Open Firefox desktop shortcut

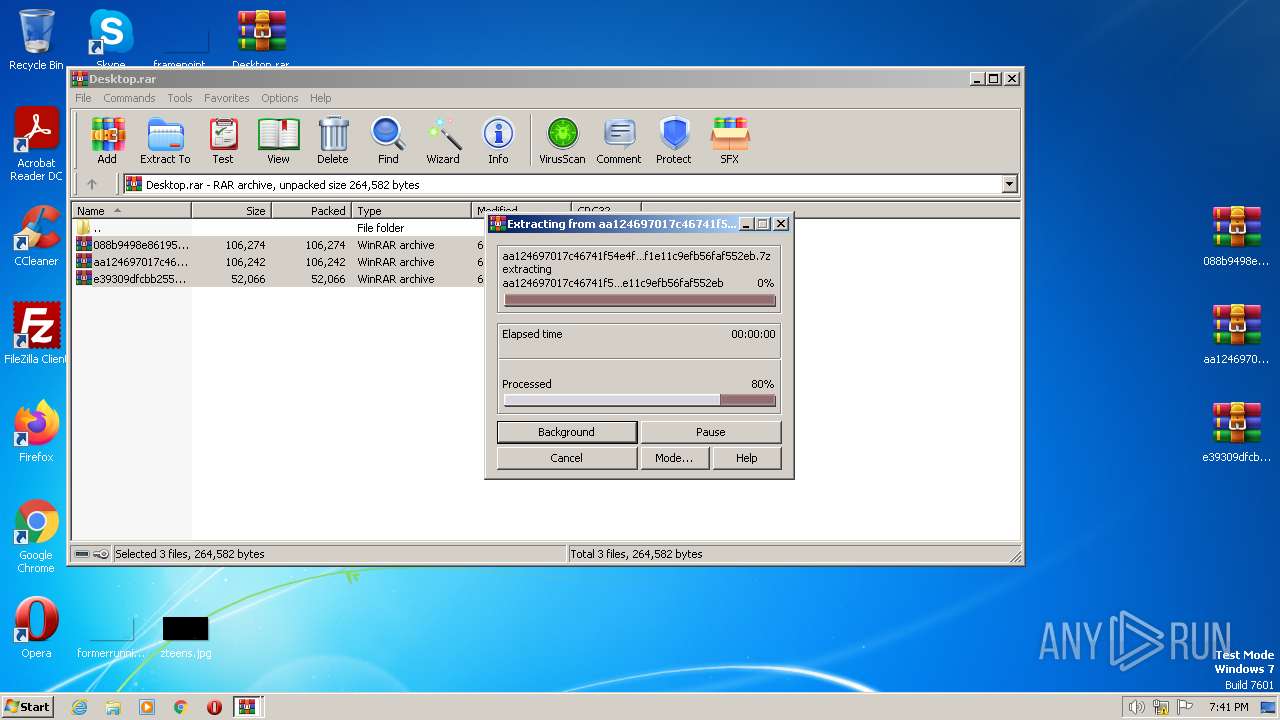coord(36,432)
